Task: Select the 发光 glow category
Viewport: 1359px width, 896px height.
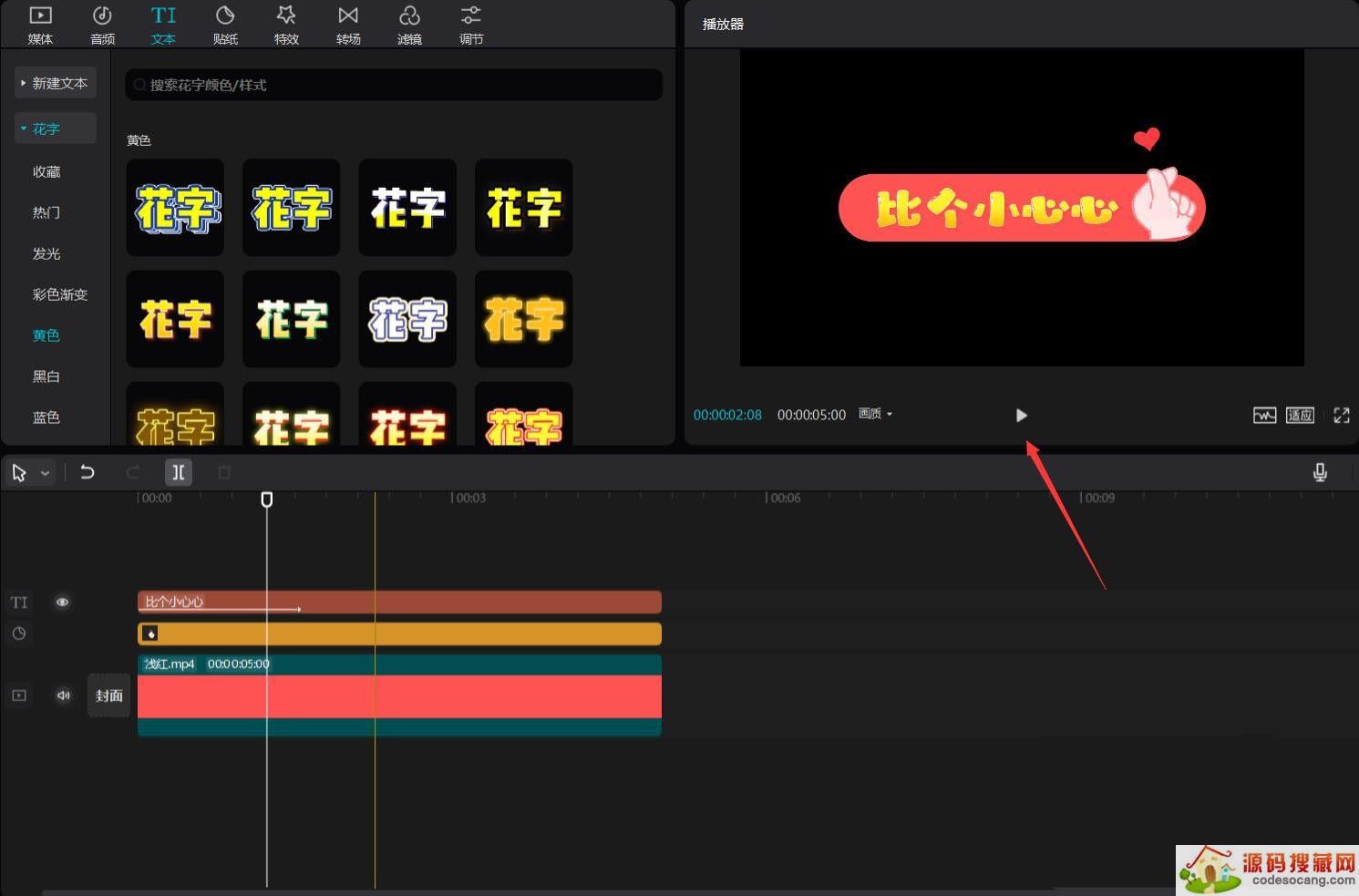Action: tap(46, 253)
